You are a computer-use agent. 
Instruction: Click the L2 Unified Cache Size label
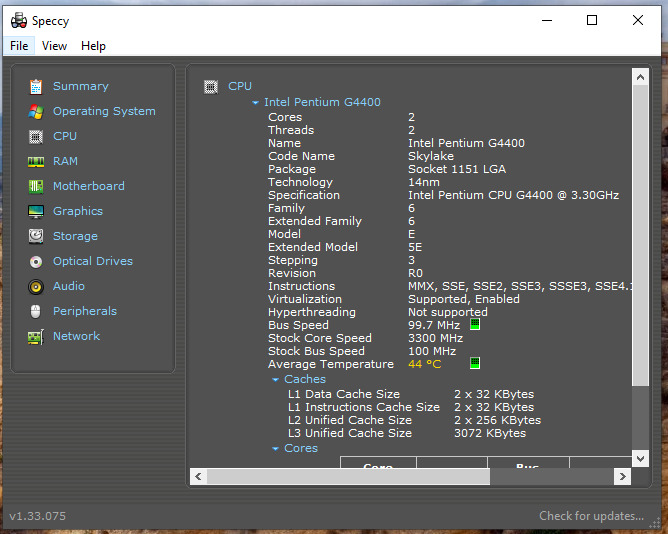350,420
